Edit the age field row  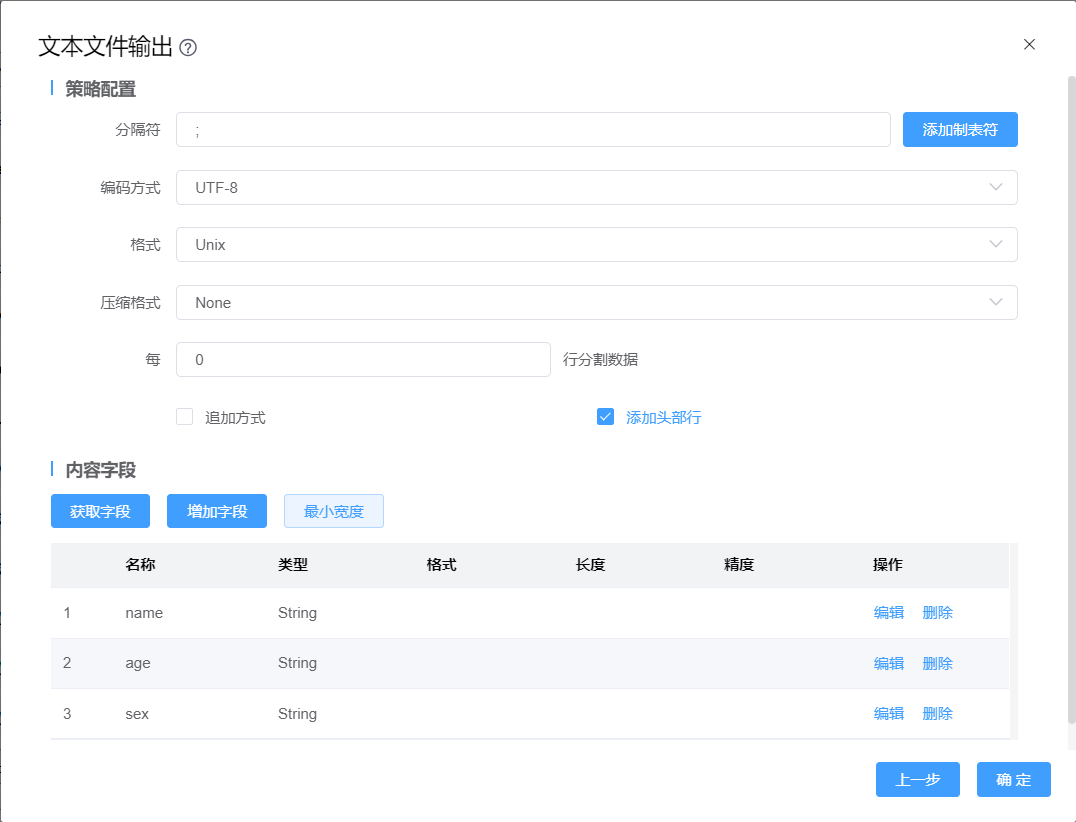888,663
